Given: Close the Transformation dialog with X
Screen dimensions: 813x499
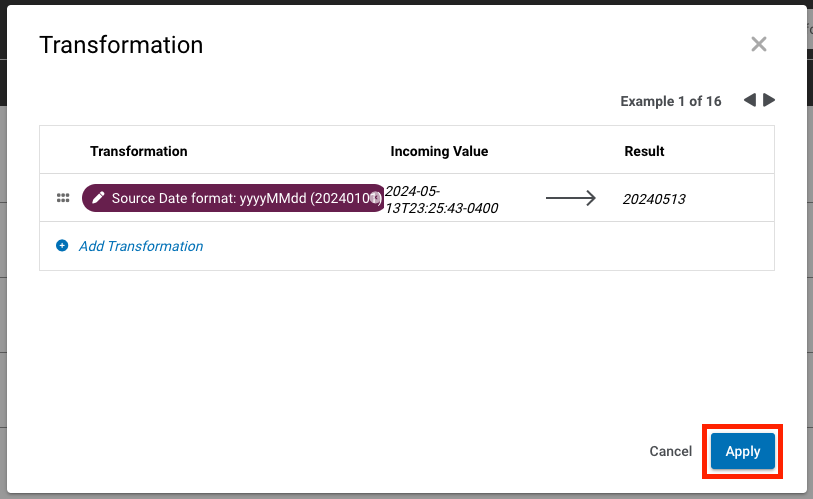Looking at the screenshot, I should tap(759, 44).
